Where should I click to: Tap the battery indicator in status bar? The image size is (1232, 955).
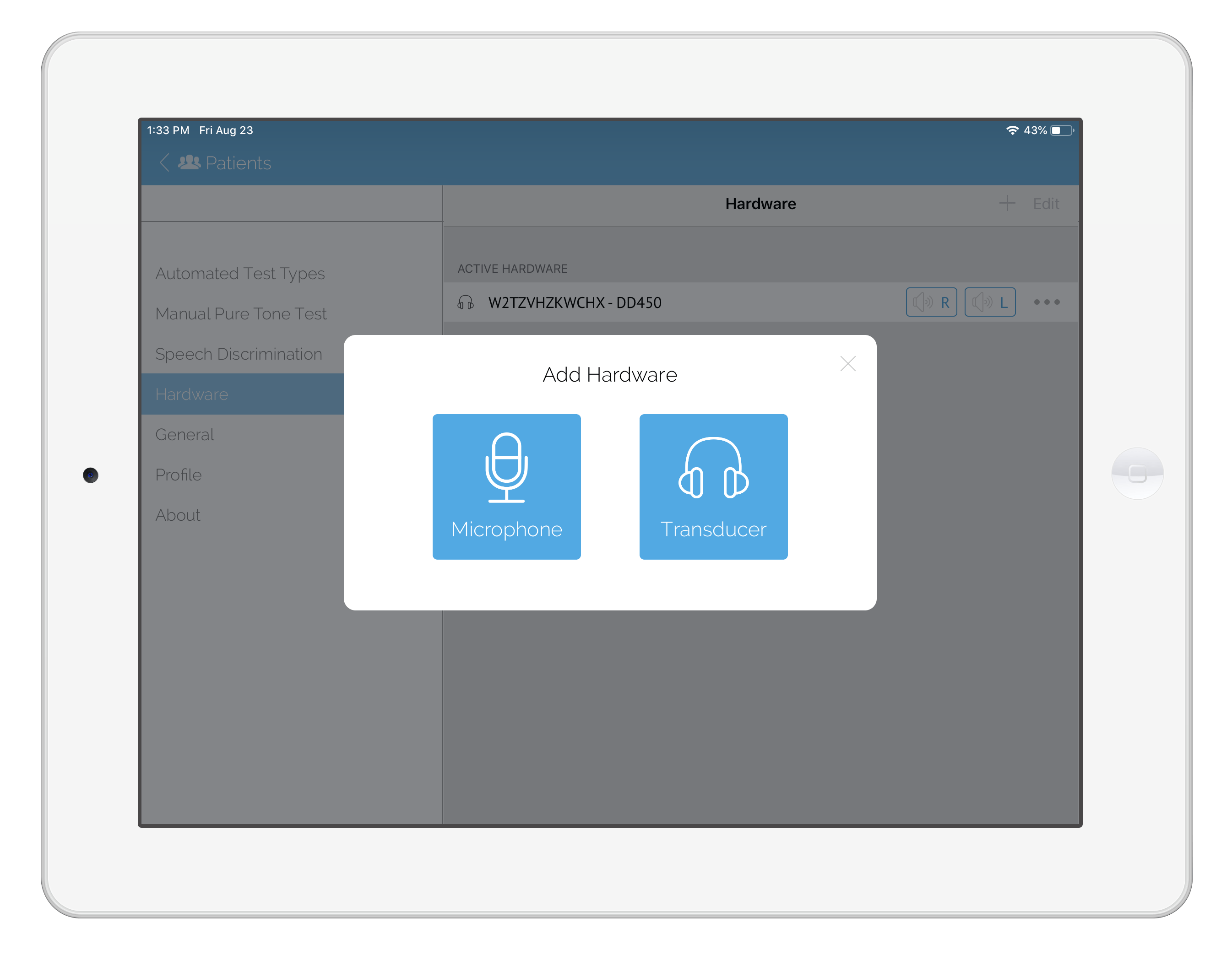click(1061, 130)
